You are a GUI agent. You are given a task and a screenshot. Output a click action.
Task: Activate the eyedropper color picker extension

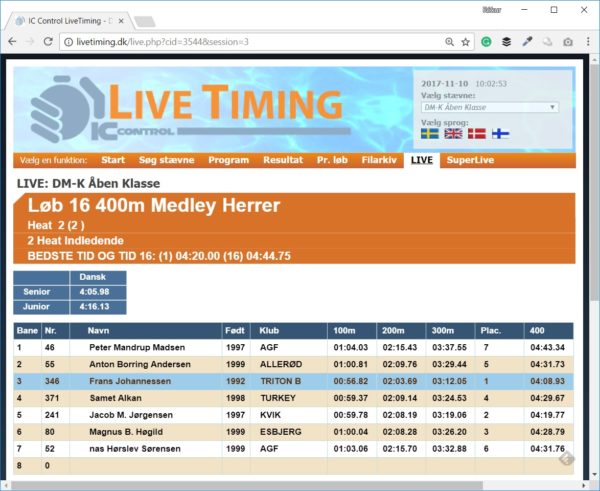point(527,42)
